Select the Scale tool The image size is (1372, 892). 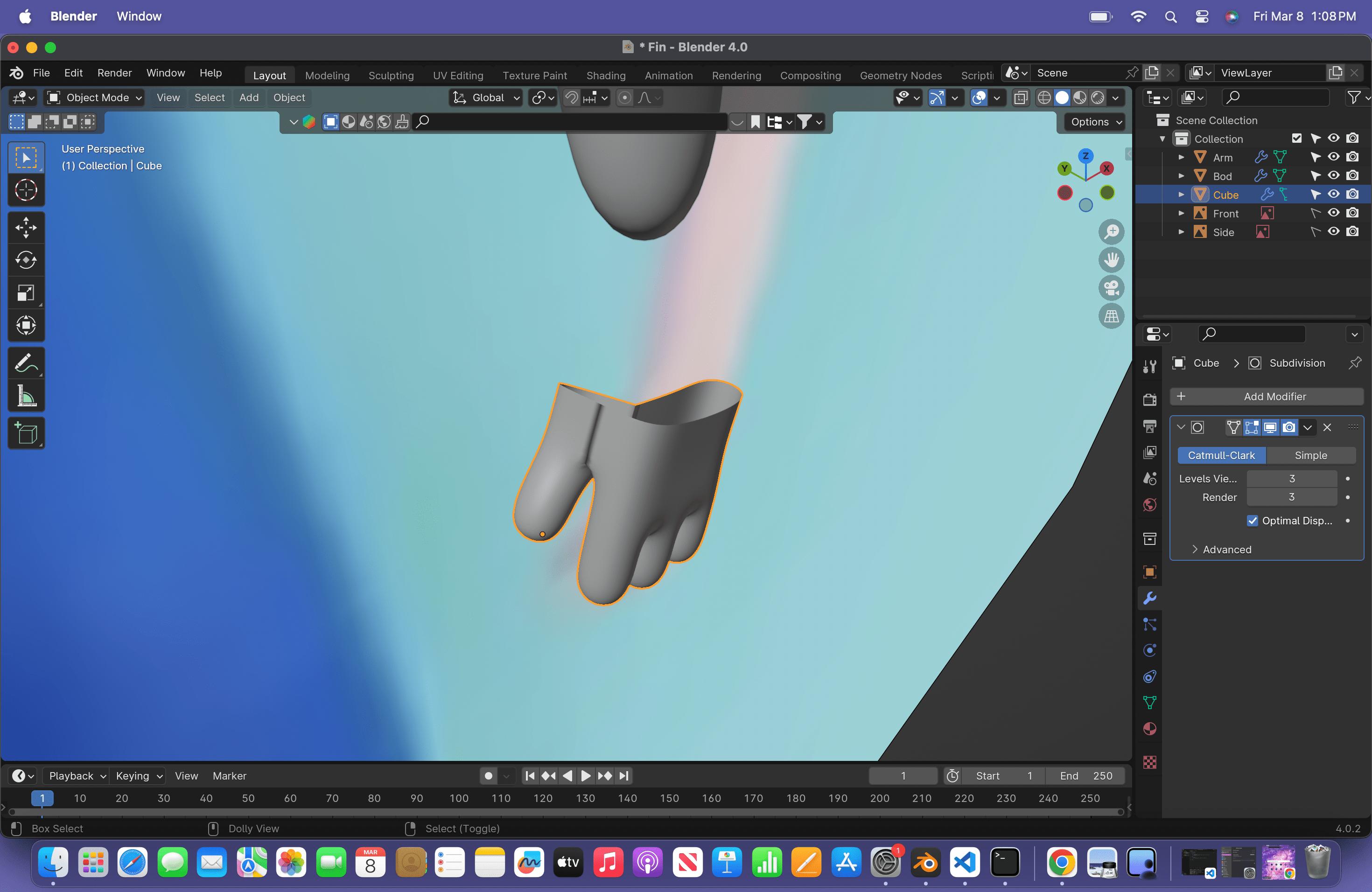26,293
